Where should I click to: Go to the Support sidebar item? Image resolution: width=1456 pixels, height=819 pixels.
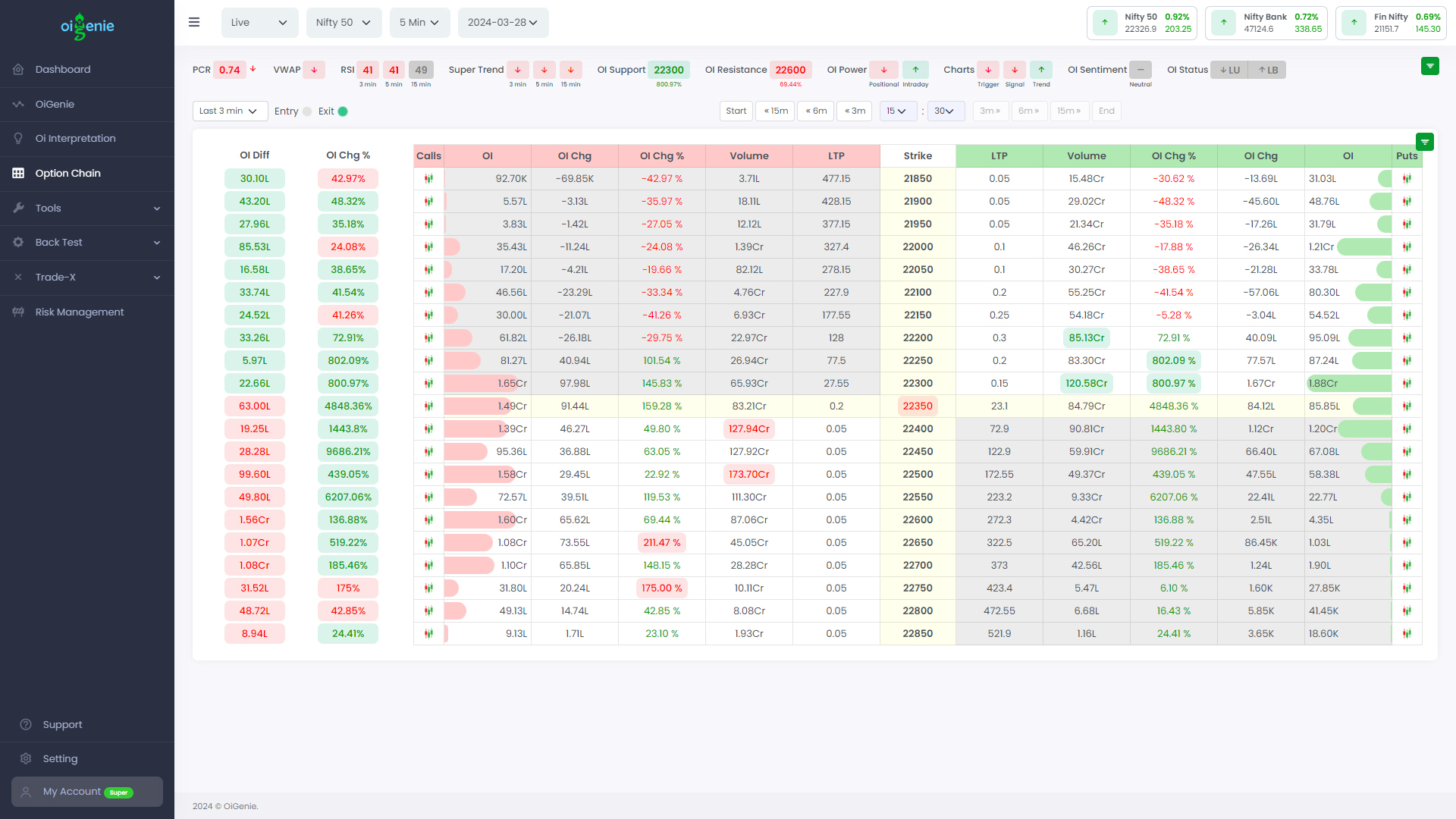(62, 724)
